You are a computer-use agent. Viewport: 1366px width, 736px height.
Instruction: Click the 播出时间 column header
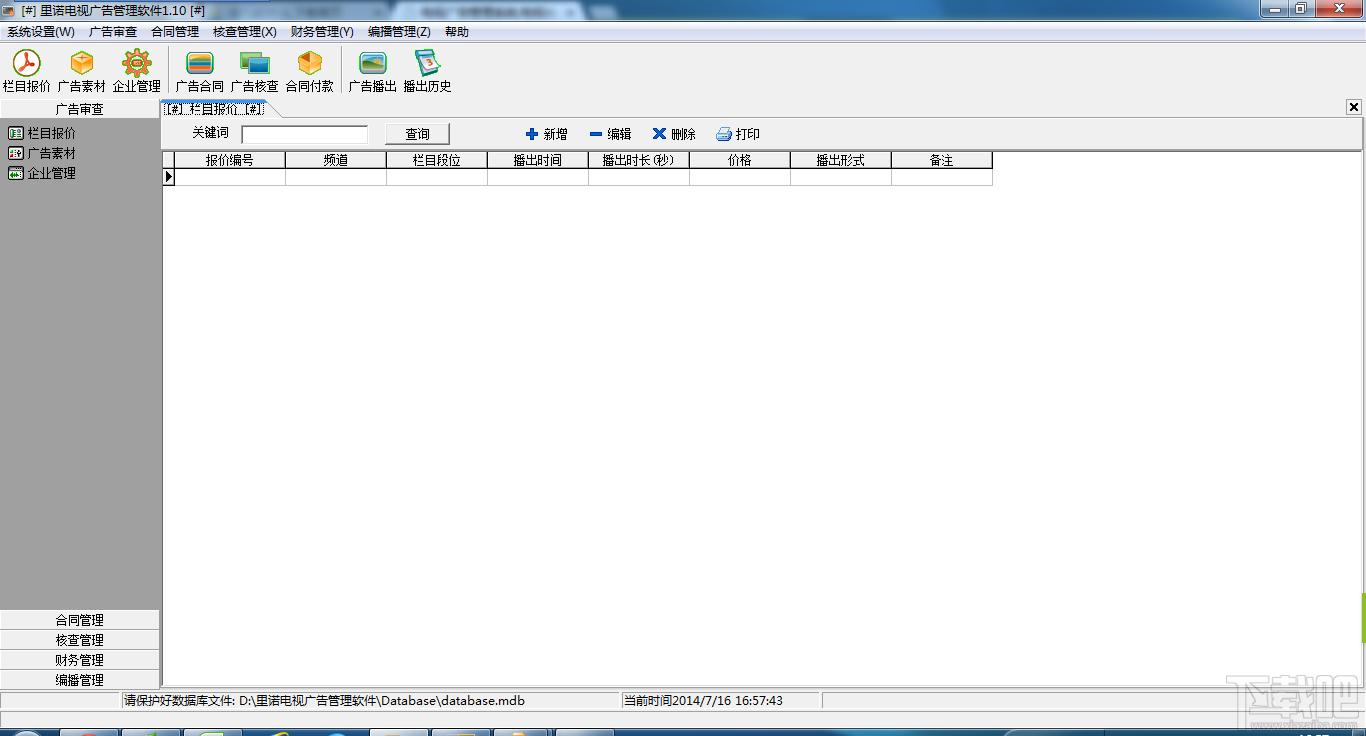coord(538,160)
